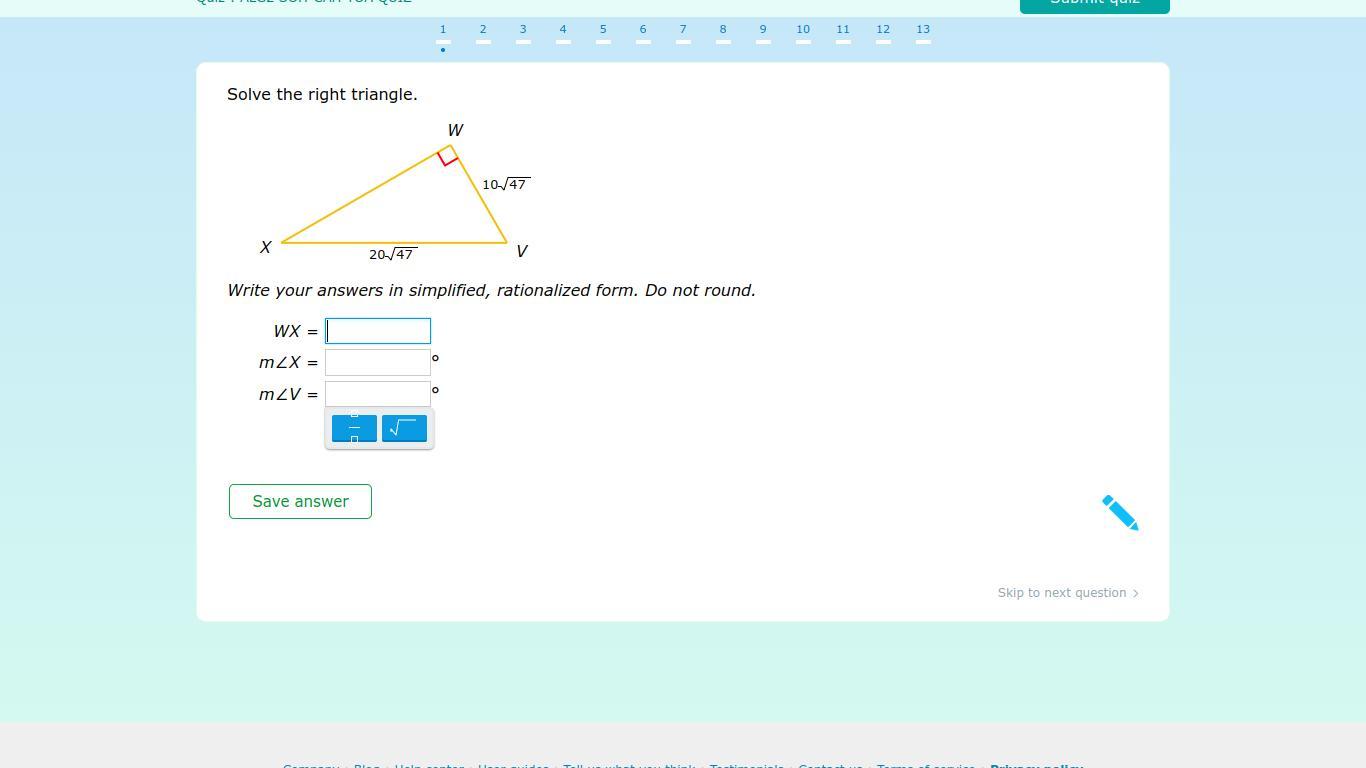Open the last question, number 13
Image resolution: width=1366 pixels, height=768 pixels.
923,30
